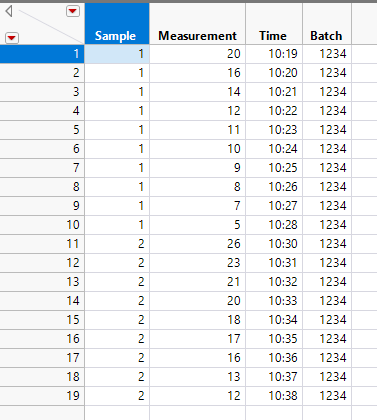Select the Batch column header

pyautogui.click(x=327, y=24)
